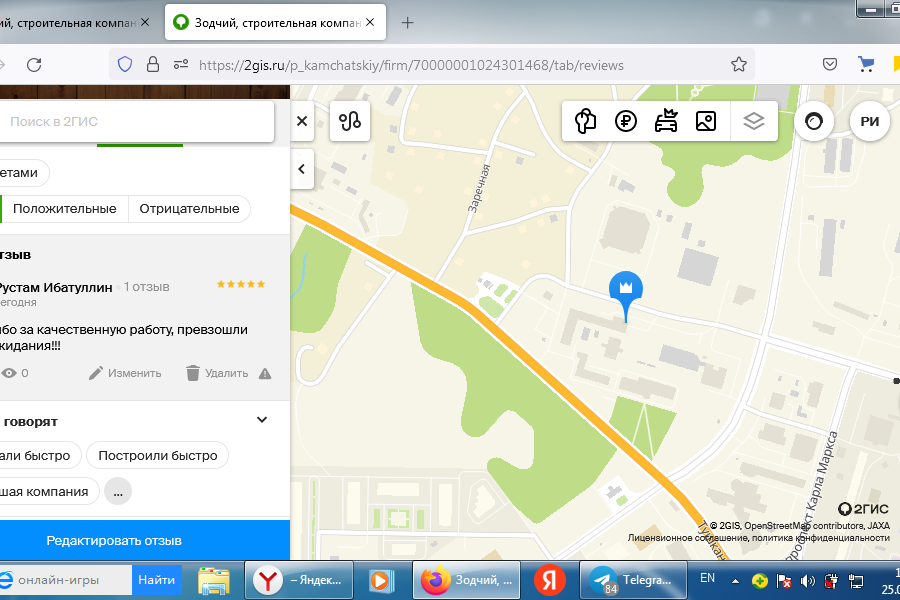Expand the говорят section chevron
The width and height of the screenshot is (900, 600).
pyautogui.click(x=262, y=420)
